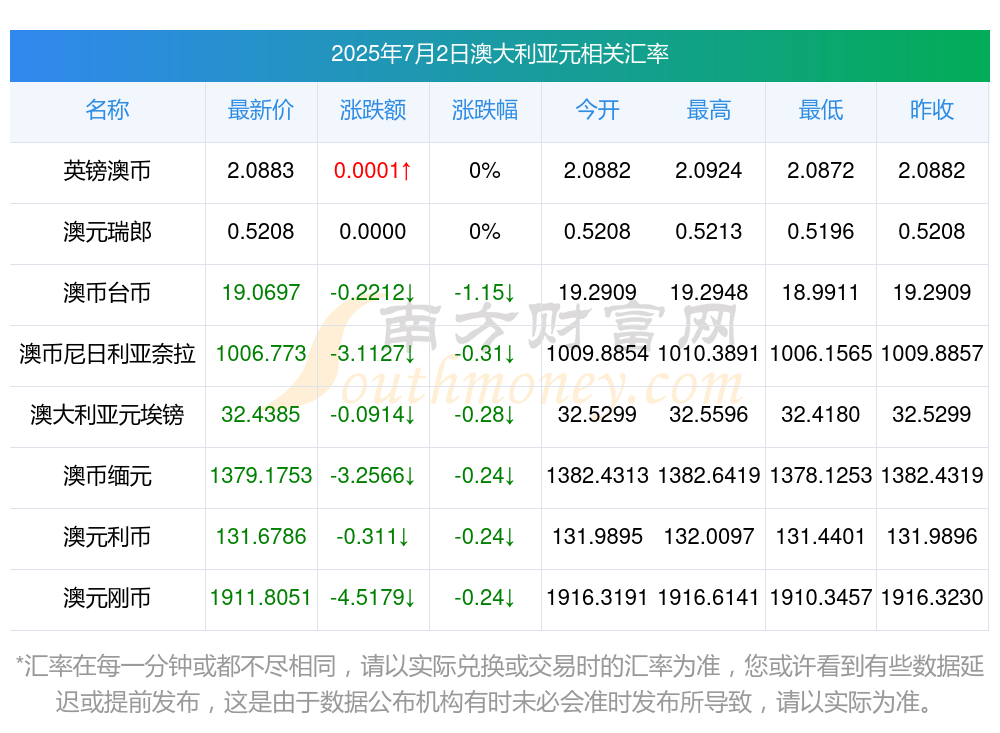Click change amount -0.0914↓
Image resolution: width=1000 pixels, height=733 pixels.
[x=373, y=415]
